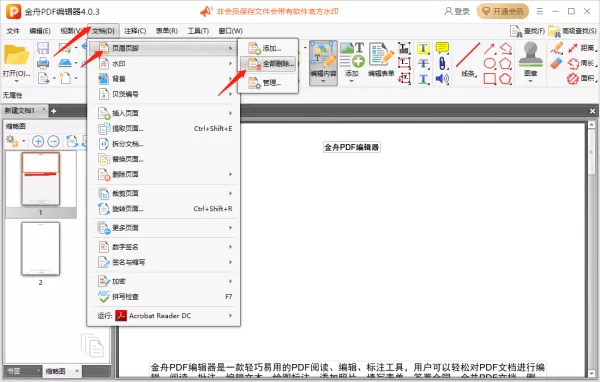Open the 工具(T) tools menu
600x382 pixels.
point(198,31)
